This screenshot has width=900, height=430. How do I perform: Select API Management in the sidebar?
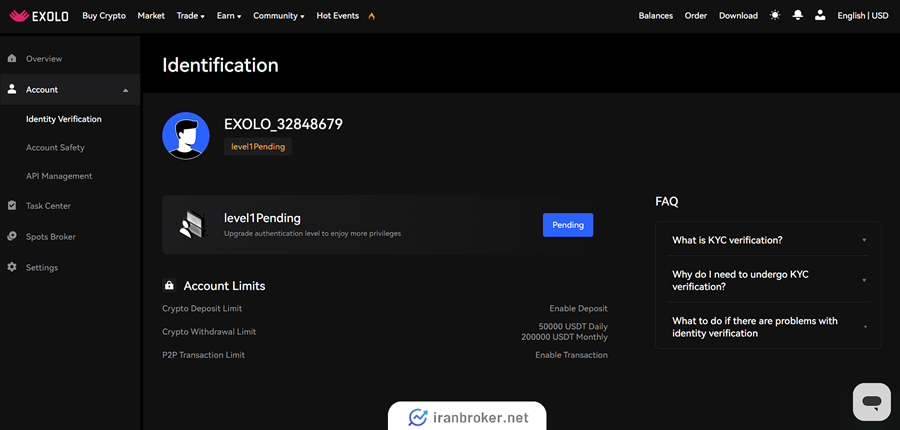(x=59, y=176)
